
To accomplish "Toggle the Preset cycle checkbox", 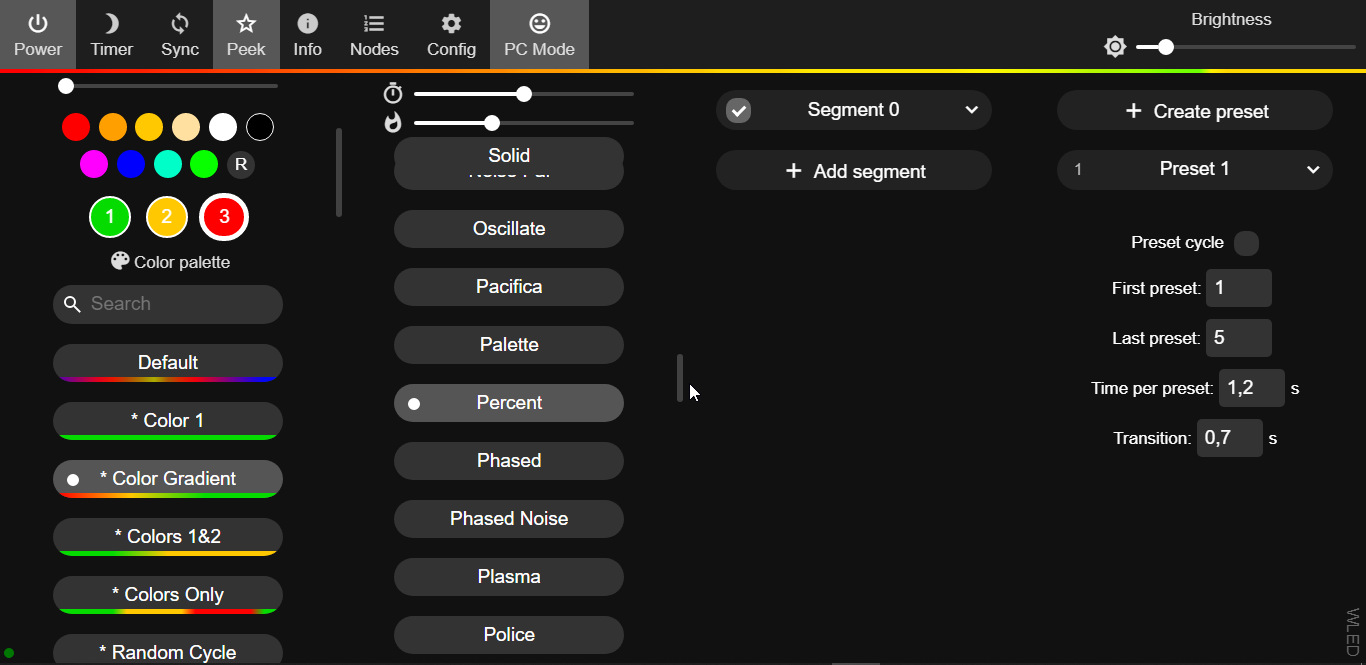I will pos(1246,243).
